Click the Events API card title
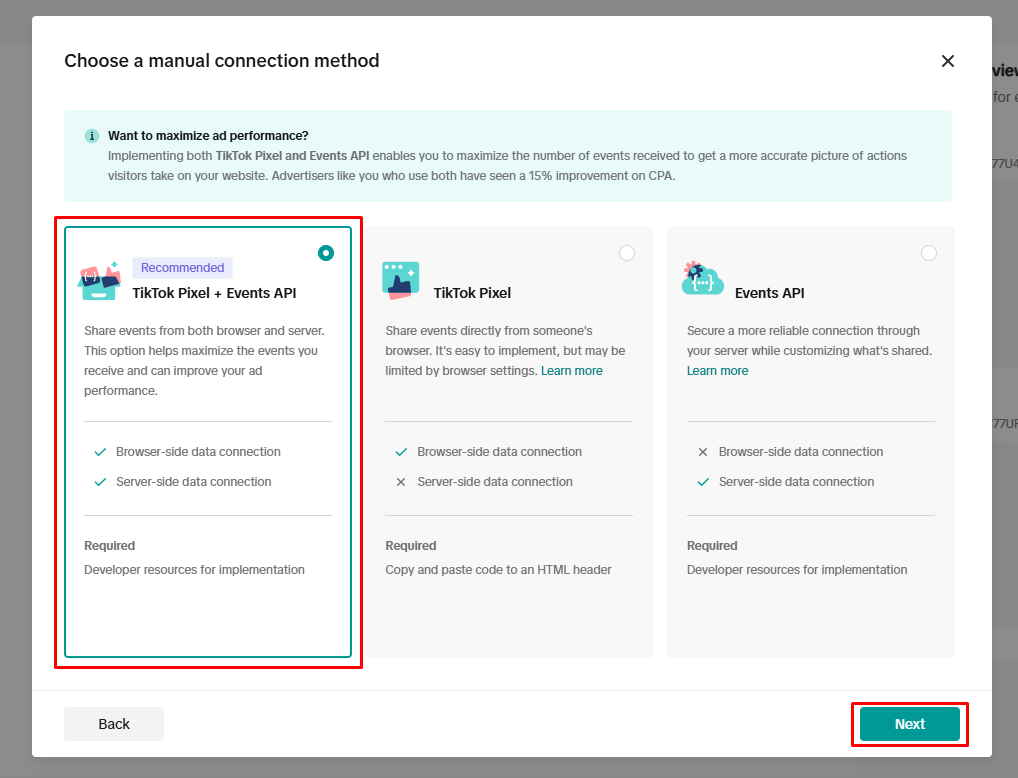Screen dimensions: 1018x778 pos(769,293)
